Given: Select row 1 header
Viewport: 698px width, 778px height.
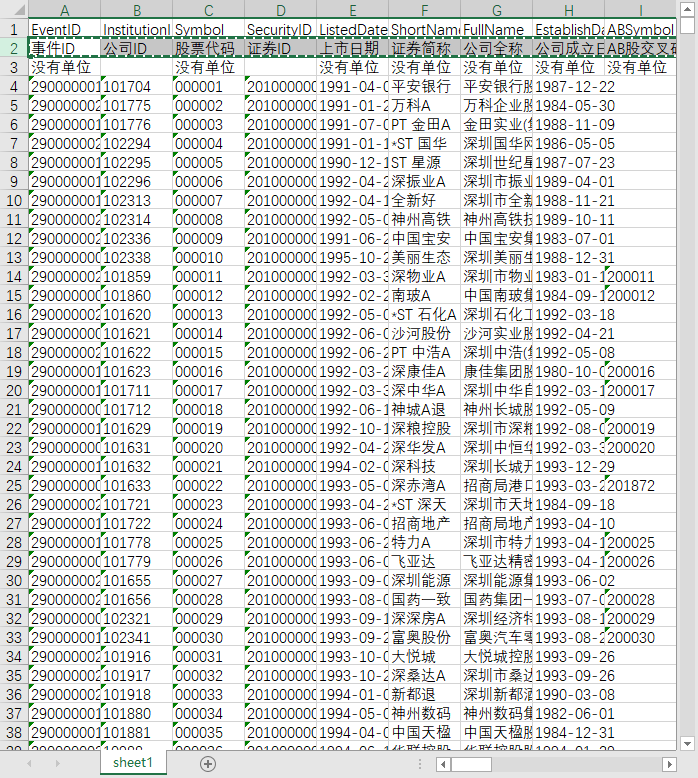Looking at the screenshot, I should coord(14,29).
